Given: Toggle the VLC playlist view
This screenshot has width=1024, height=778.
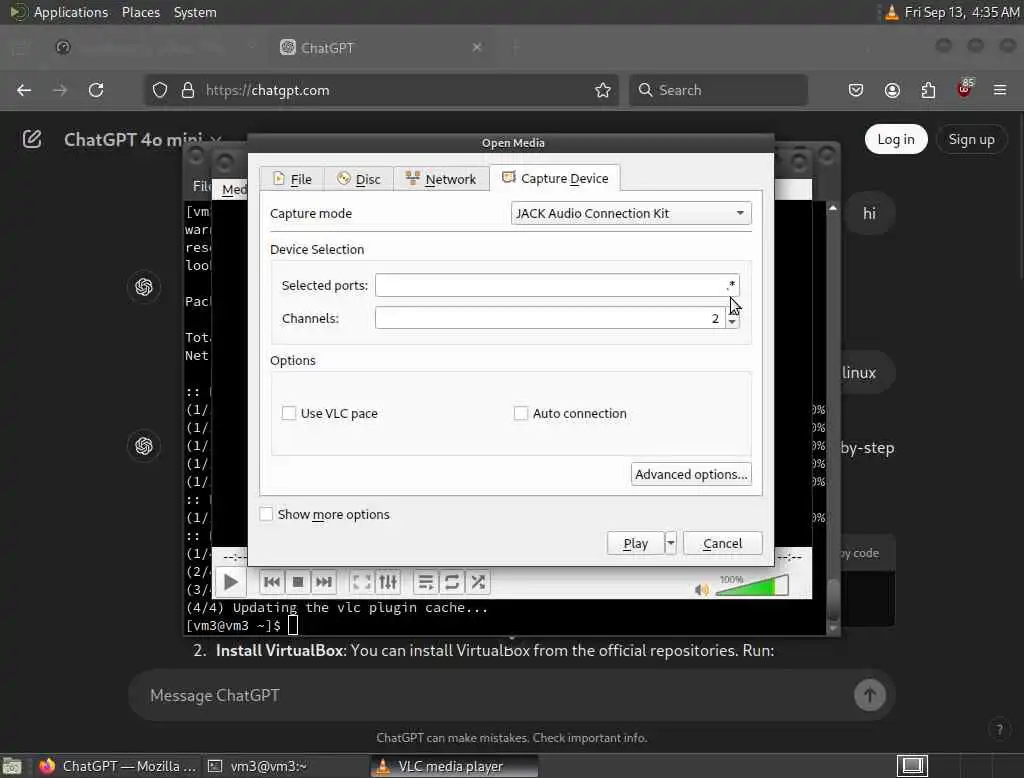Looking at the screenshot, I should click(x=426, y=582).
